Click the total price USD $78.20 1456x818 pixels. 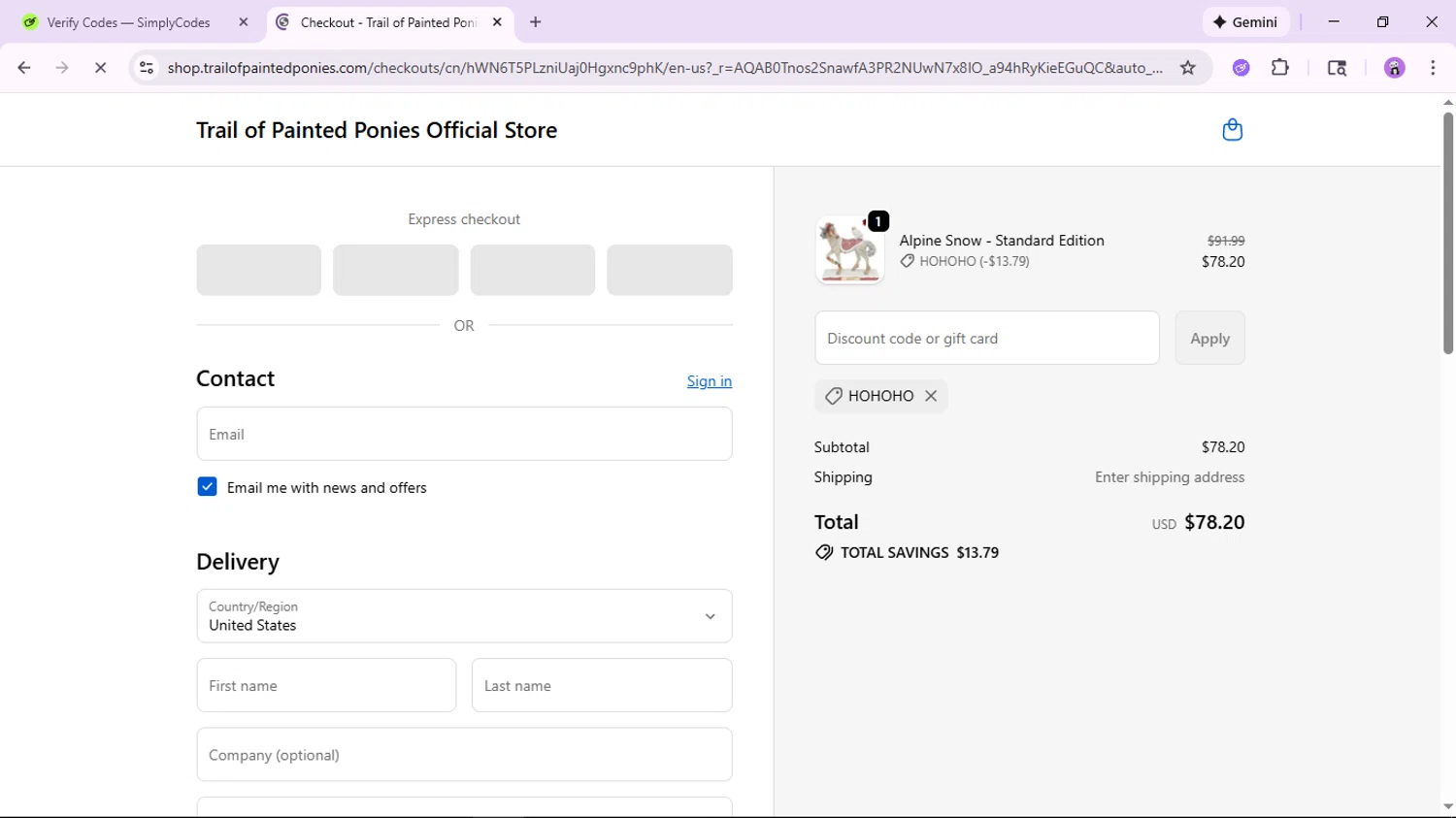coord(1198,522)
